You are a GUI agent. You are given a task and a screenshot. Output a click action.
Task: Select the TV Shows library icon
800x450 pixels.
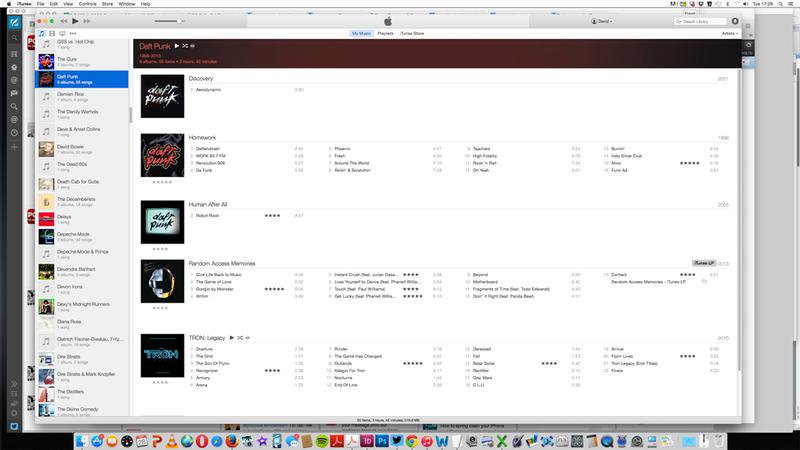[62, 33]
